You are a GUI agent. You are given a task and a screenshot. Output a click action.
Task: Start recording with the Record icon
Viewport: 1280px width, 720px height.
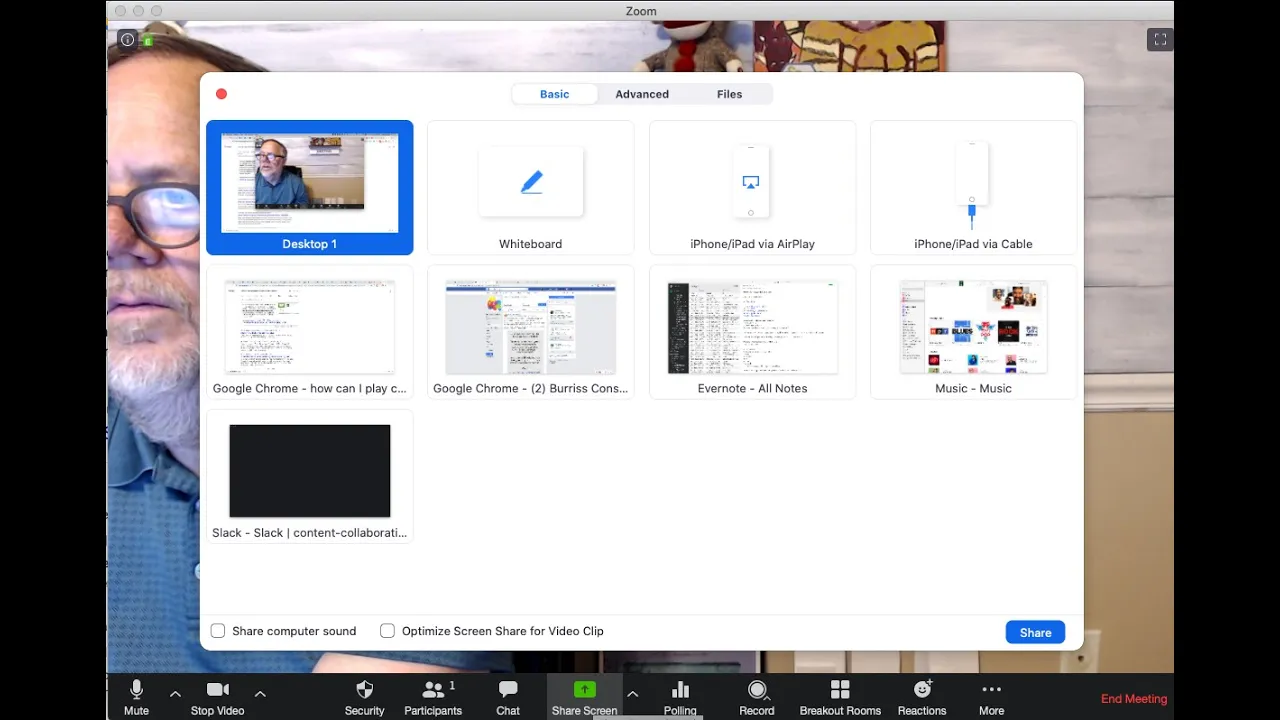757,690
